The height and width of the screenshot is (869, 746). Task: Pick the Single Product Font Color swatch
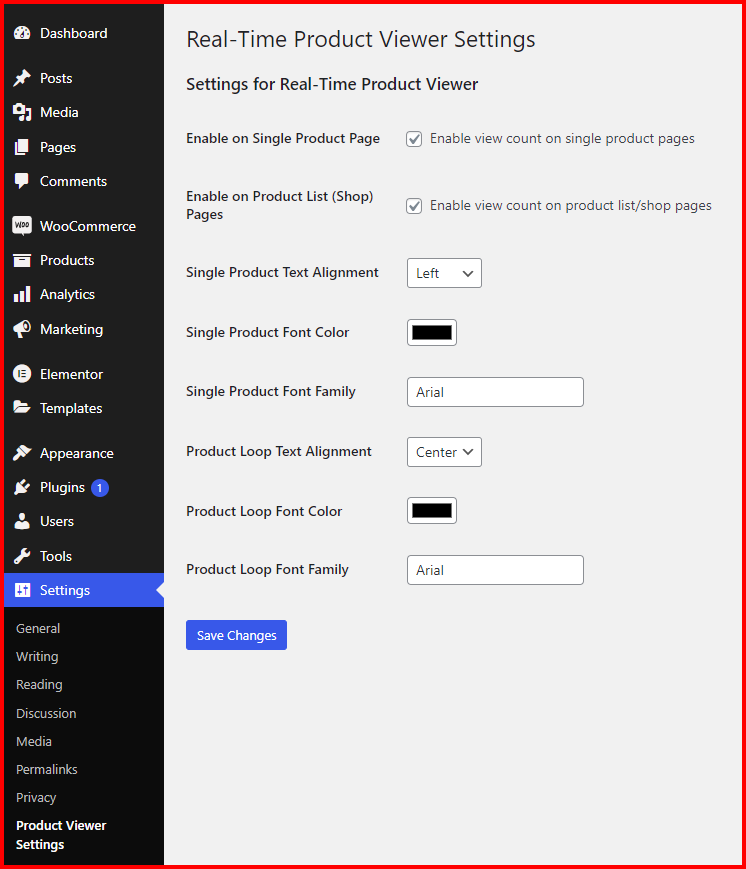point(432,332)
